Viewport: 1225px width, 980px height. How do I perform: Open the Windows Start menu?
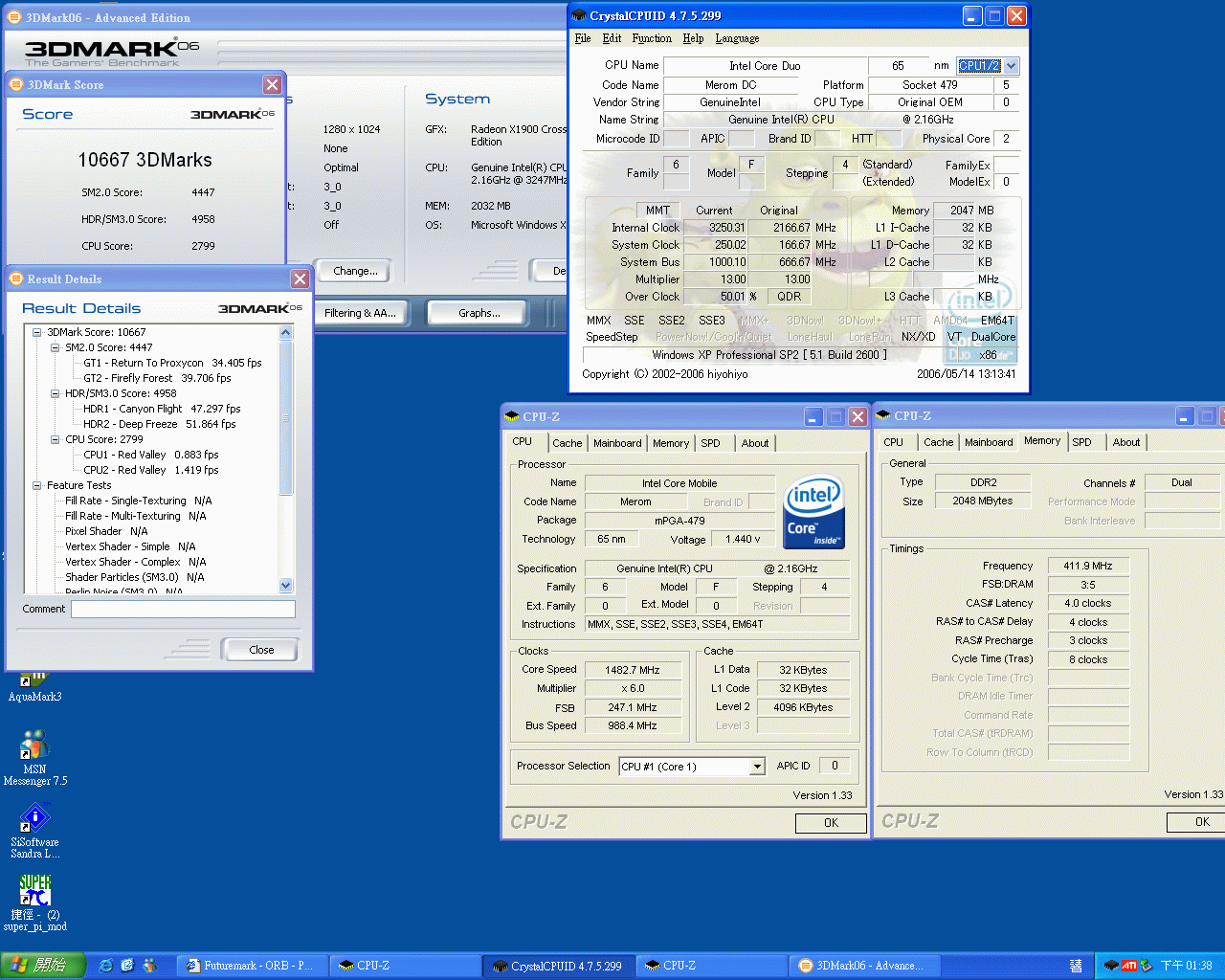[x=43, y=966]
